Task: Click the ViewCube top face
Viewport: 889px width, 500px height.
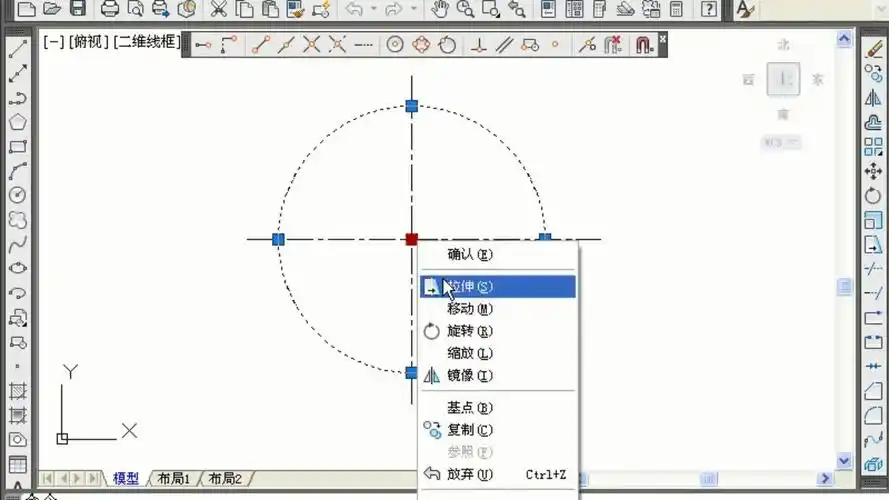Action: coord(783,79)
